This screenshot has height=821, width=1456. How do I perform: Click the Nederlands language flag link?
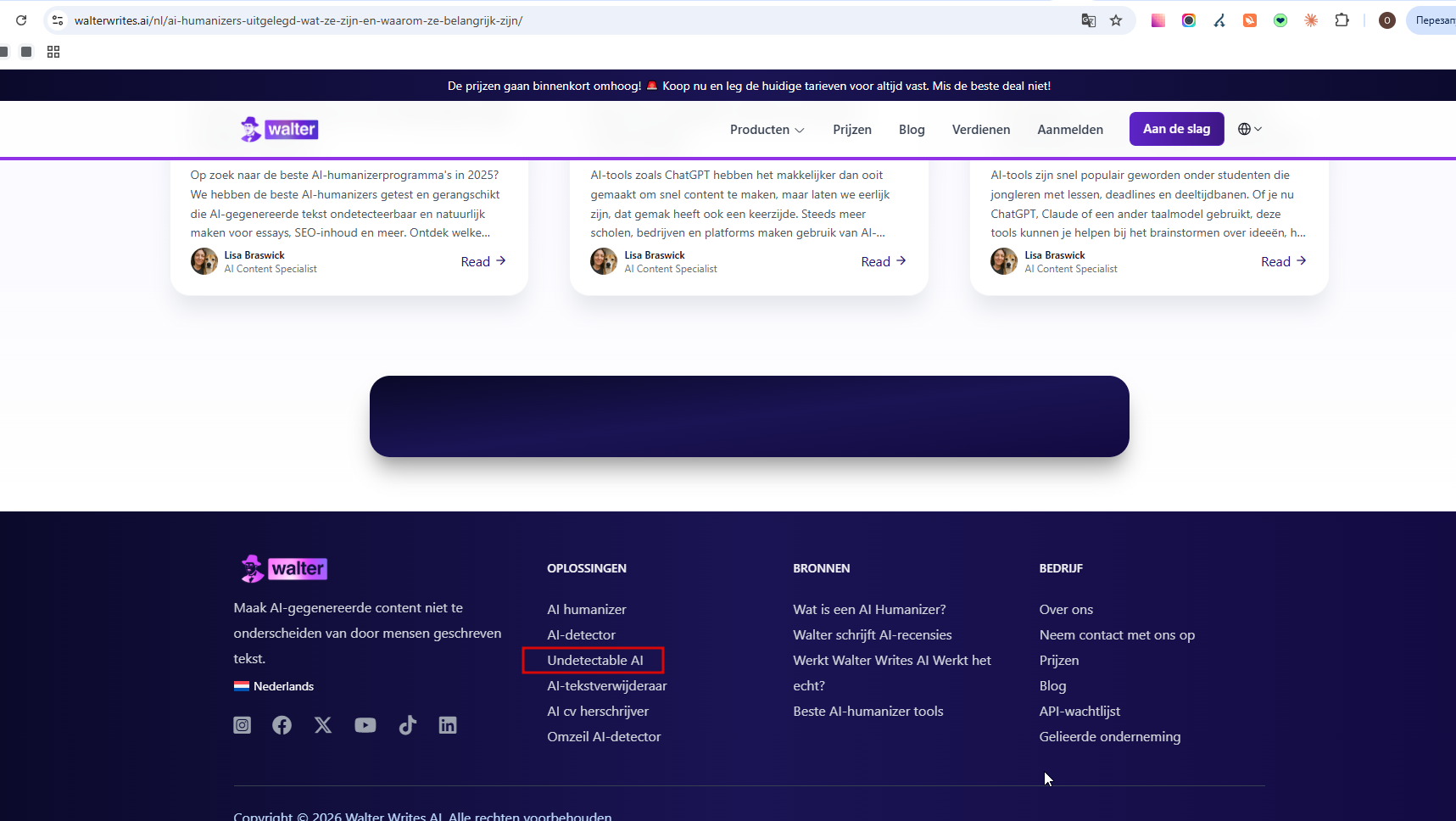pos(274,686)
